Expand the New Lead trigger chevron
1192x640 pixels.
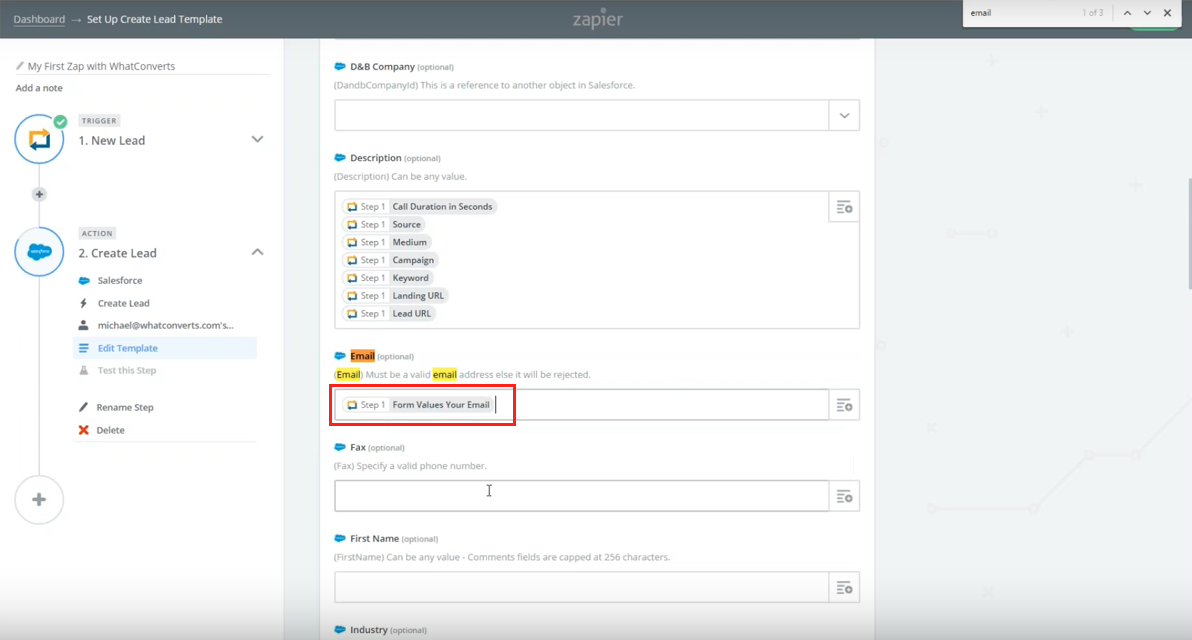point(258,140)
